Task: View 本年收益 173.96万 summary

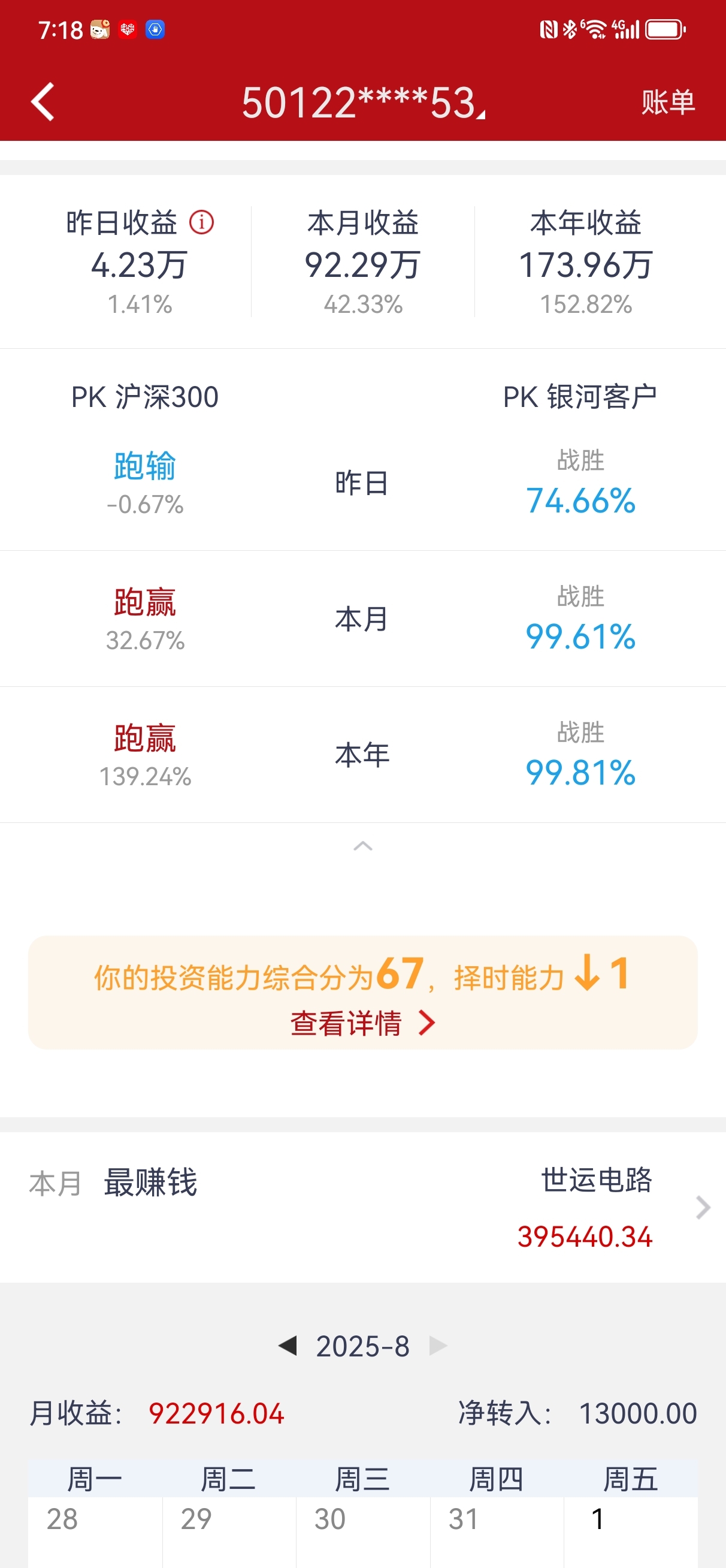Action: 585,262
